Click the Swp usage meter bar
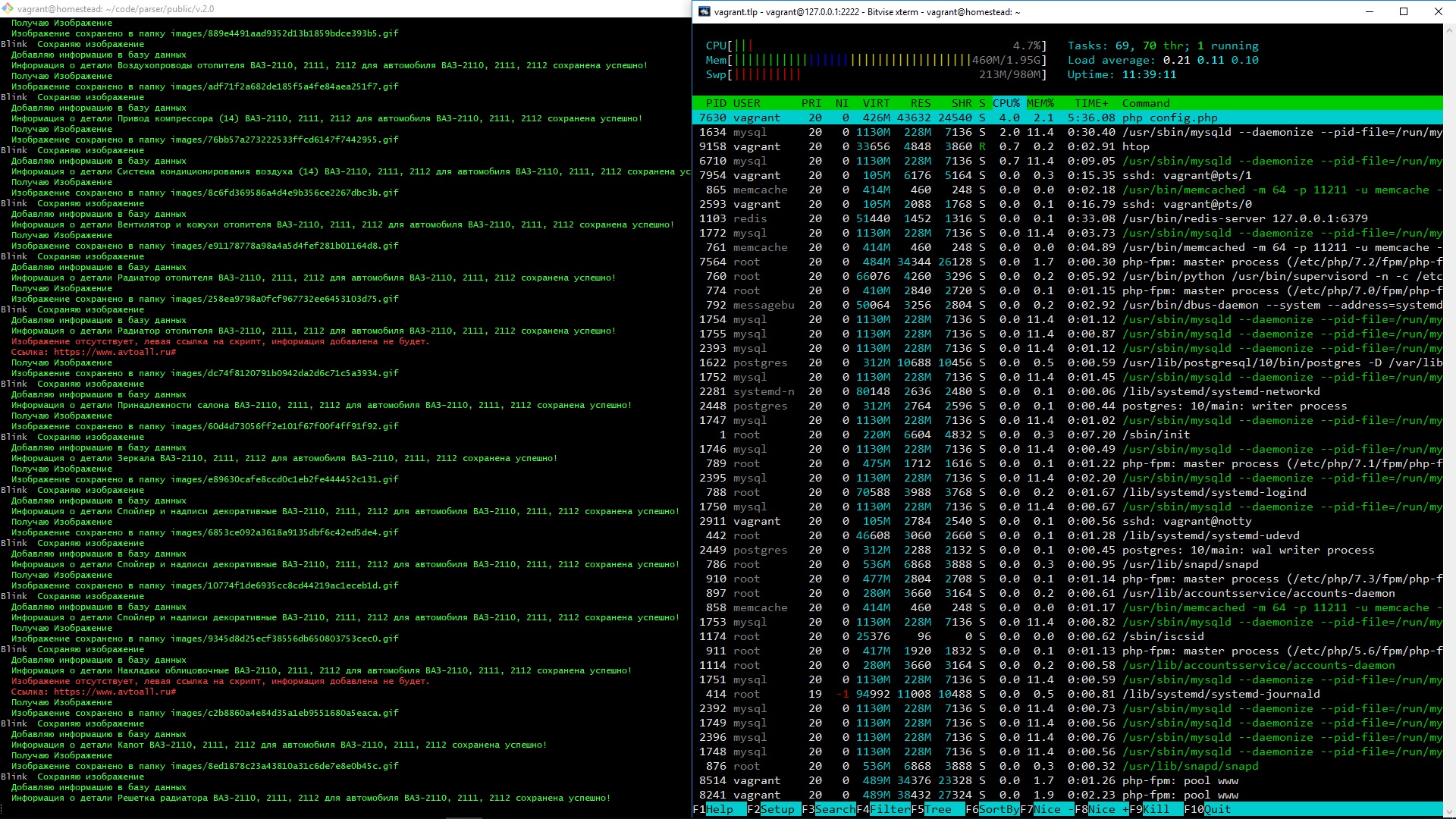Viewport: 1456px width, 819px height. (876, 74)
